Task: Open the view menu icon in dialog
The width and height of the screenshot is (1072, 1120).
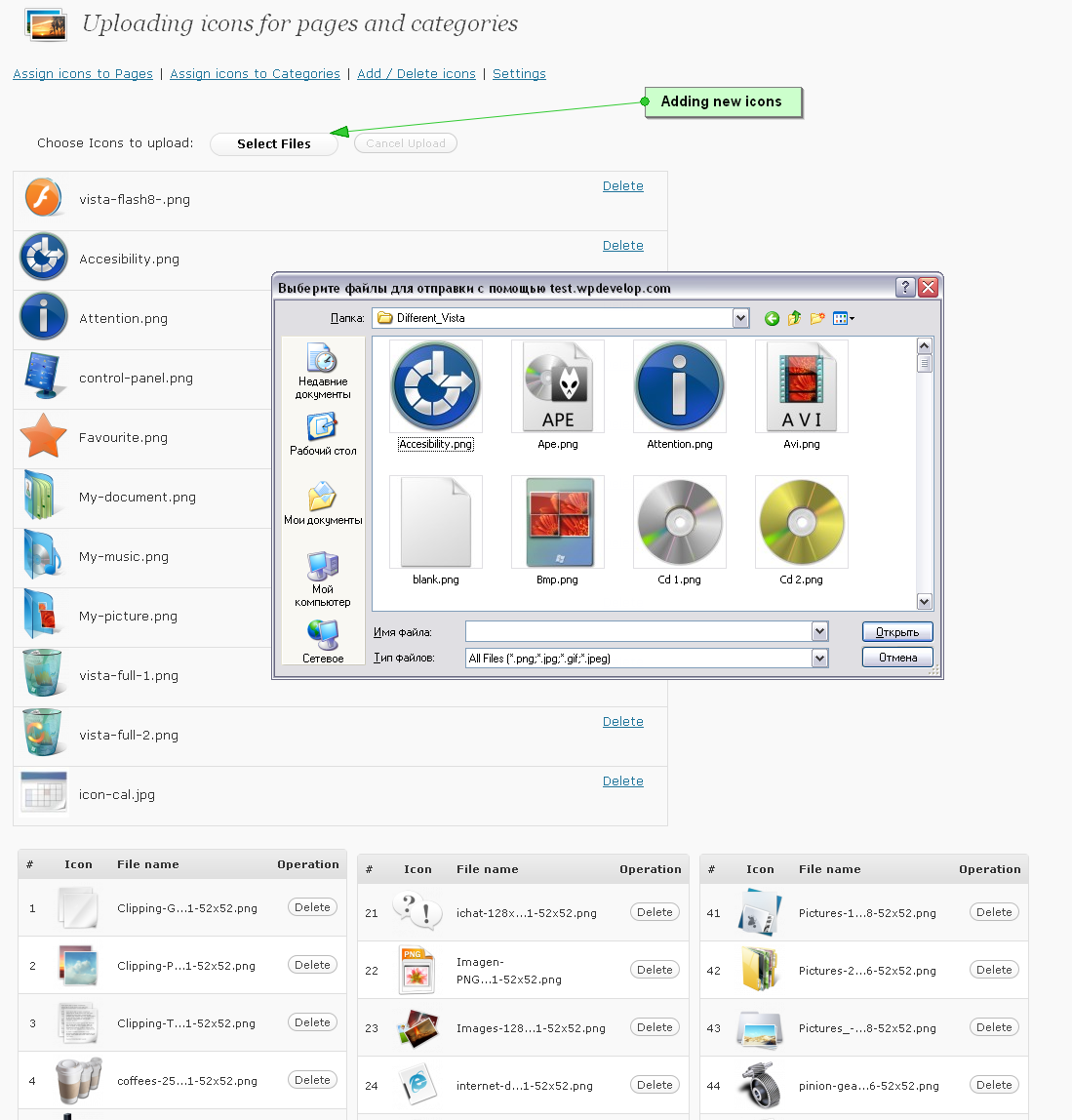Action: [x=843, y=318]
